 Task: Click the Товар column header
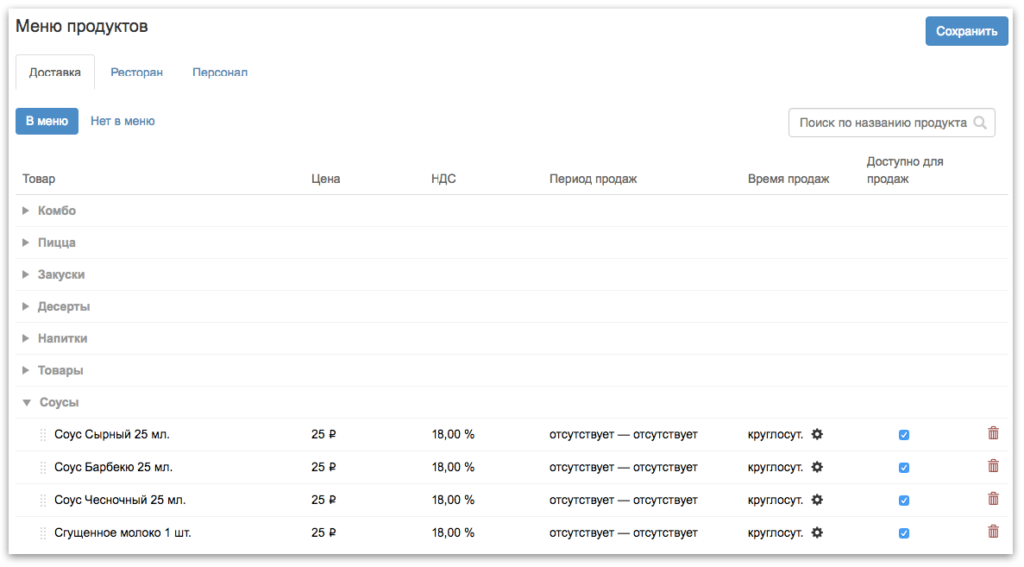tap(39, 178)
